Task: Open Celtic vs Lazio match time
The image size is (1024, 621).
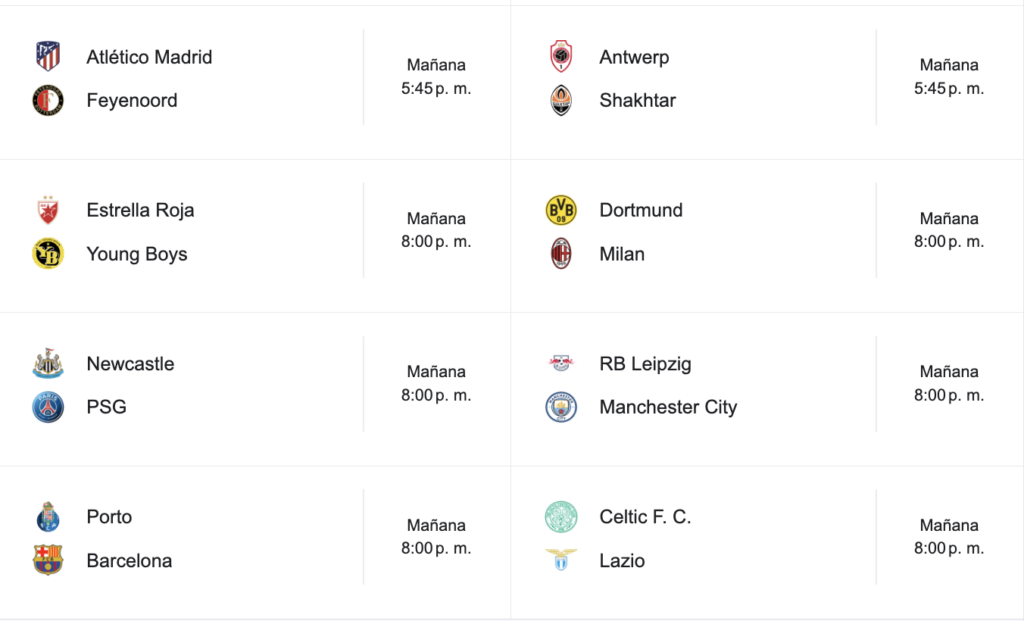Action: point(949,537)
